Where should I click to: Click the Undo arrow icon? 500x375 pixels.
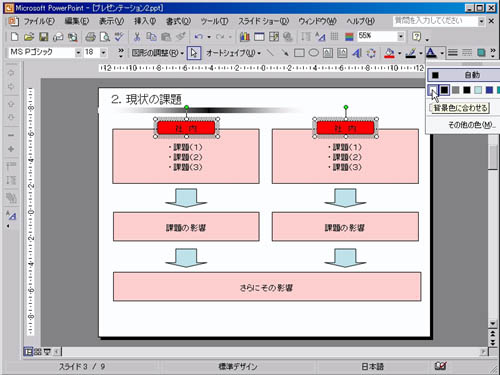point(199,37)
